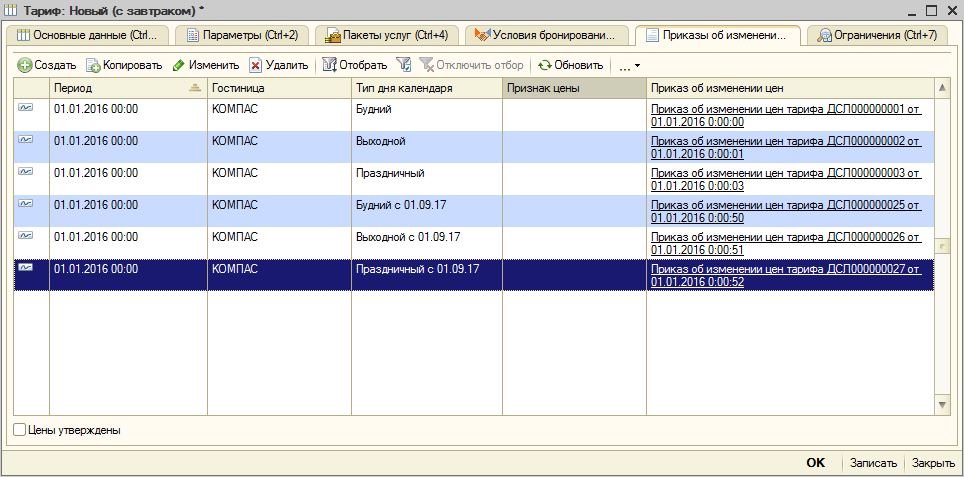Click the tariff window icon in the title bar

click(x=10, y=10)
